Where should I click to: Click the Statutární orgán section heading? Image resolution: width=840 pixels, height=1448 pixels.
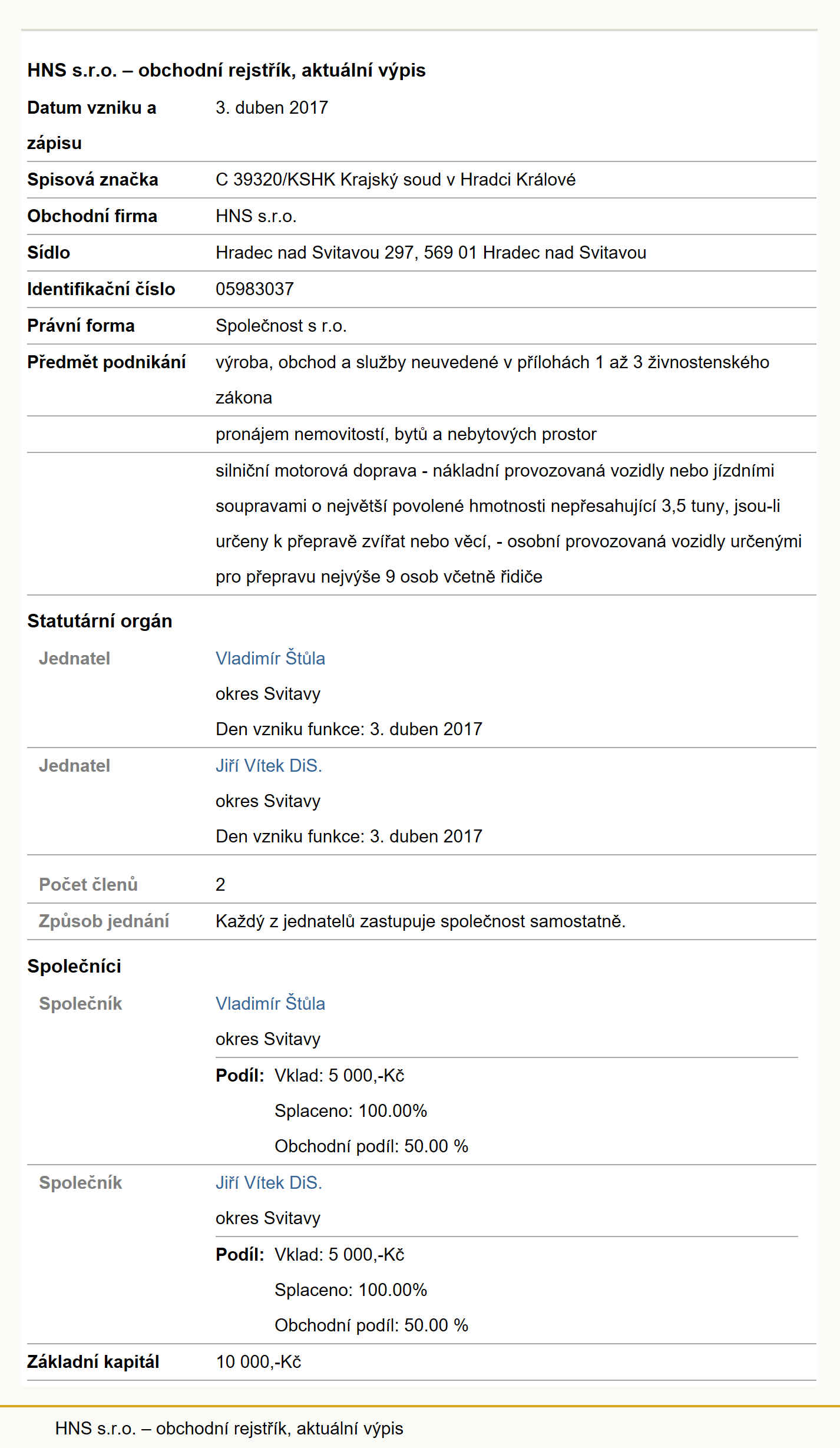[100, 621]
